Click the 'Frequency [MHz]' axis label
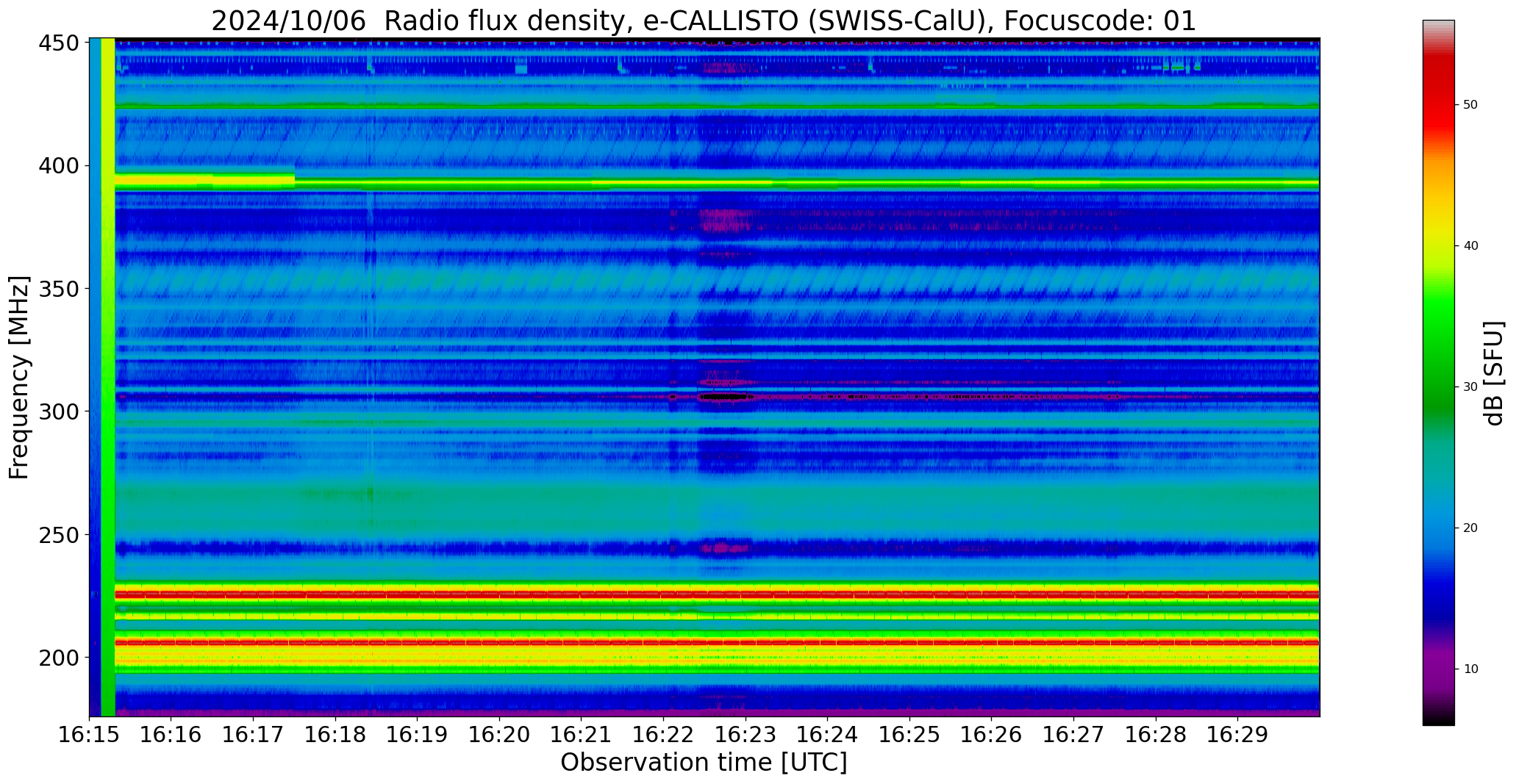 [x=19, y=377]
